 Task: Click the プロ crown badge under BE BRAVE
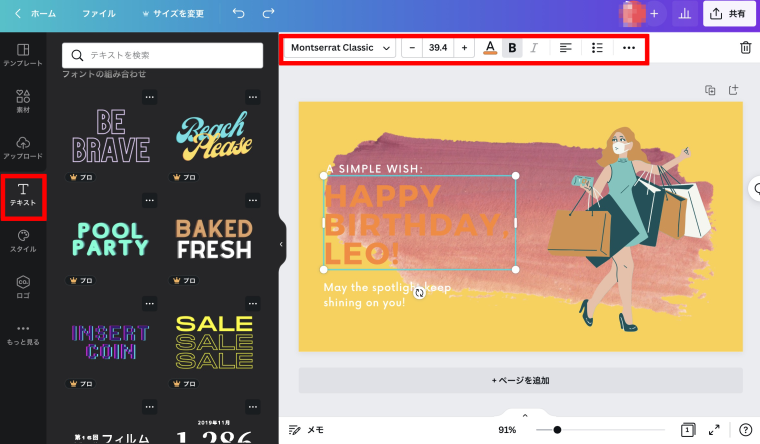click(81, 177)
